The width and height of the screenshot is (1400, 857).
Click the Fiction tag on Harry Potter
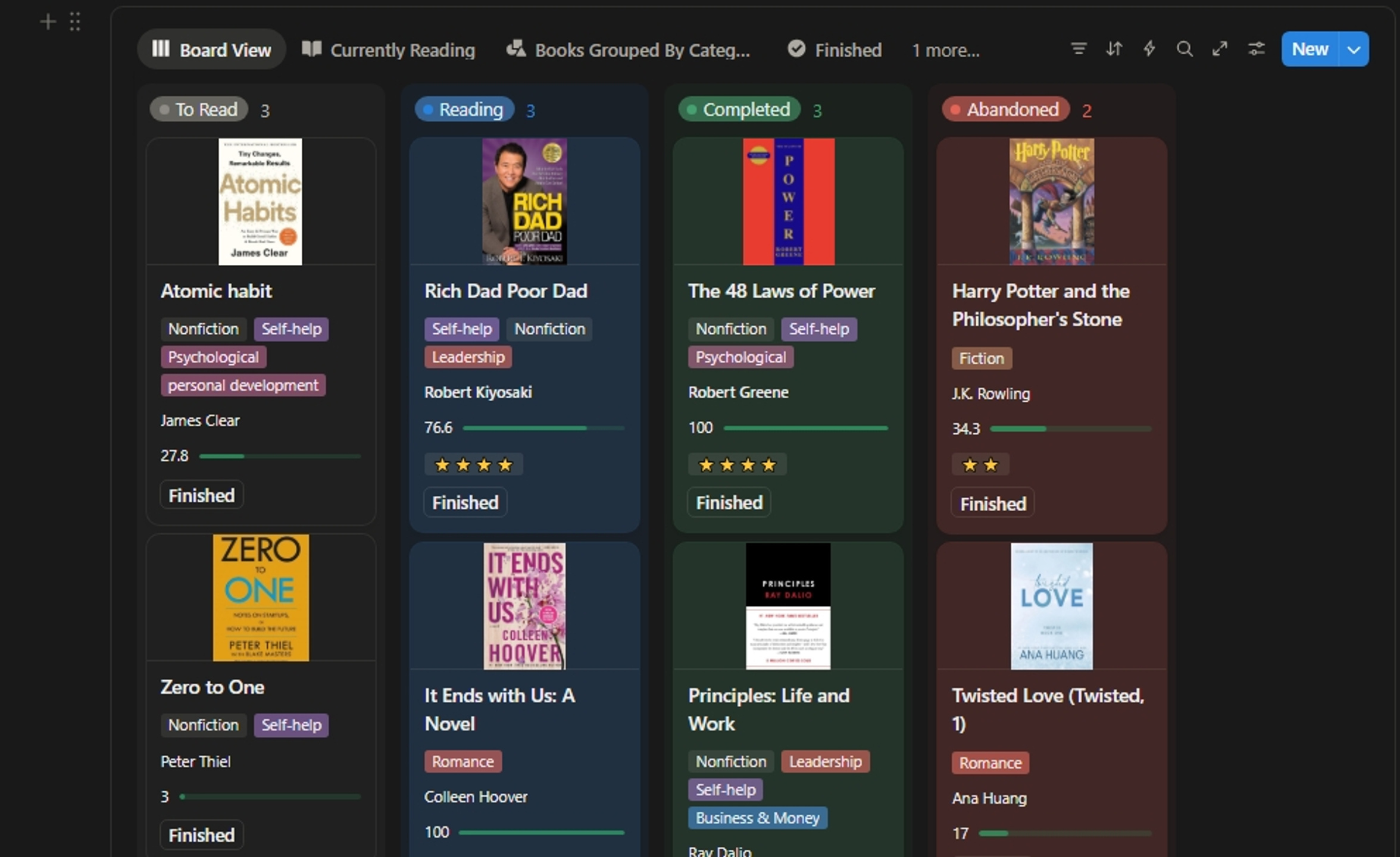pyautogui.click(x=982, y=358)
